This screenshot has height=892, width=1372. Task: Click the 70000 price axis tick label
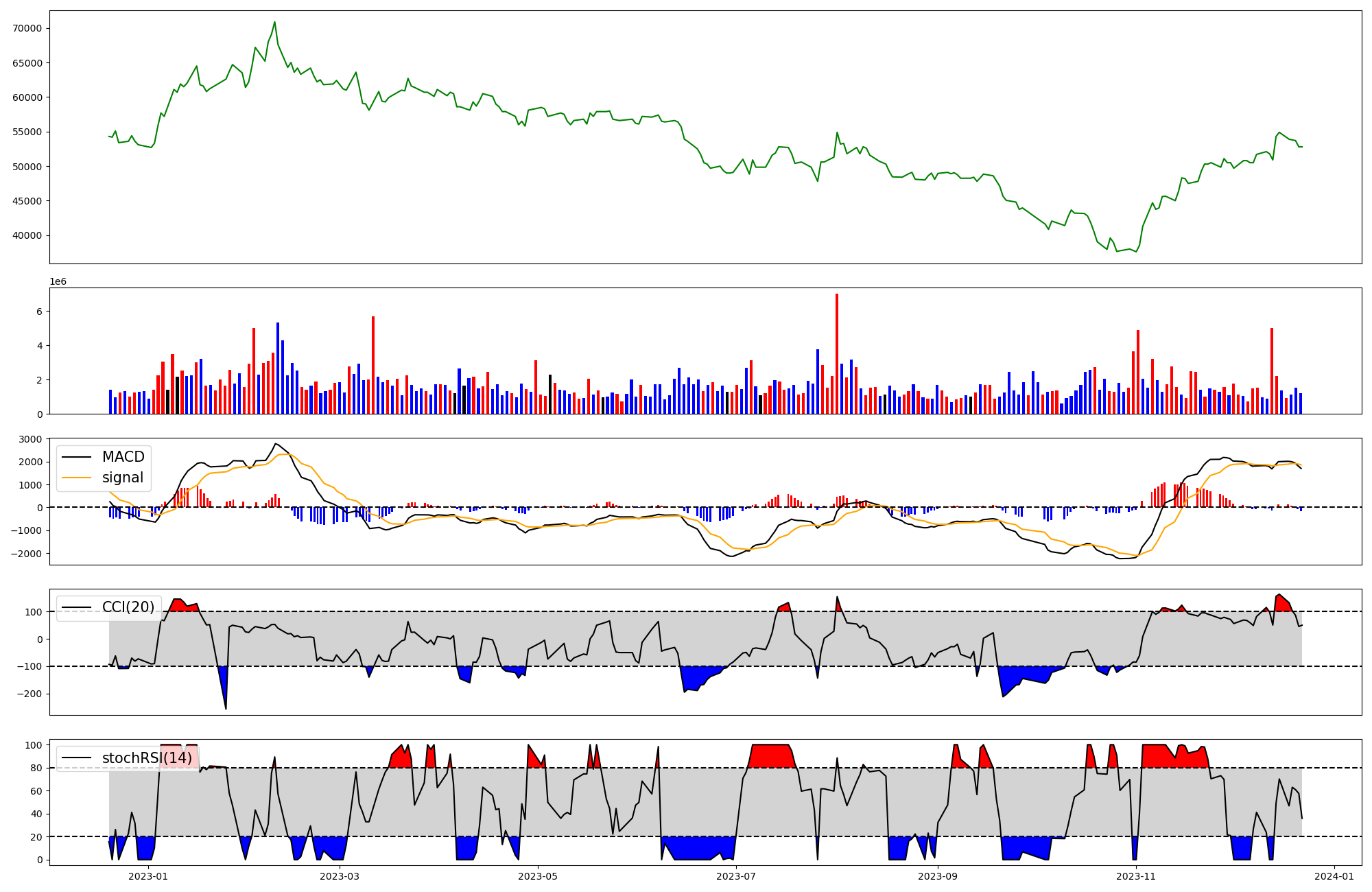point(27,28)
